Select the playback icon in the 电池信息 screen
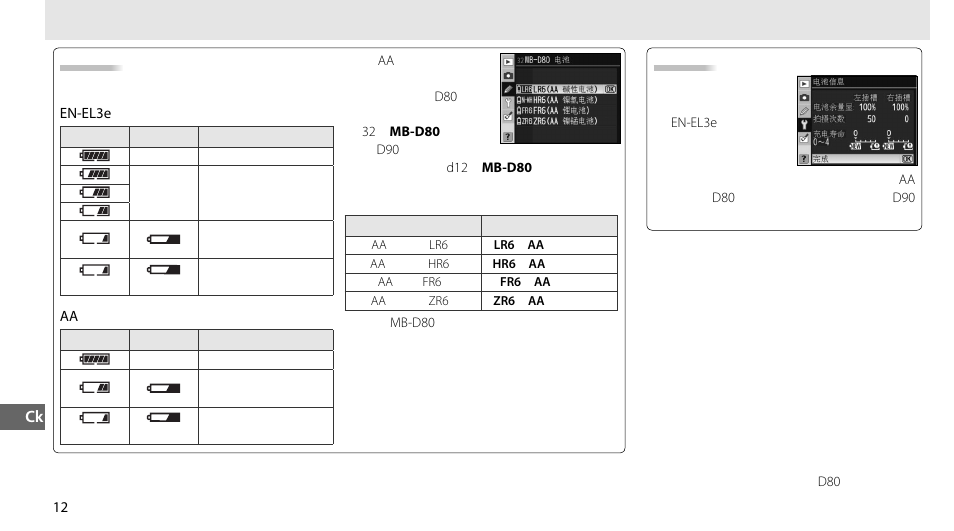The width and height of the screenshot is (954, 531). click(x=804, y=83)
